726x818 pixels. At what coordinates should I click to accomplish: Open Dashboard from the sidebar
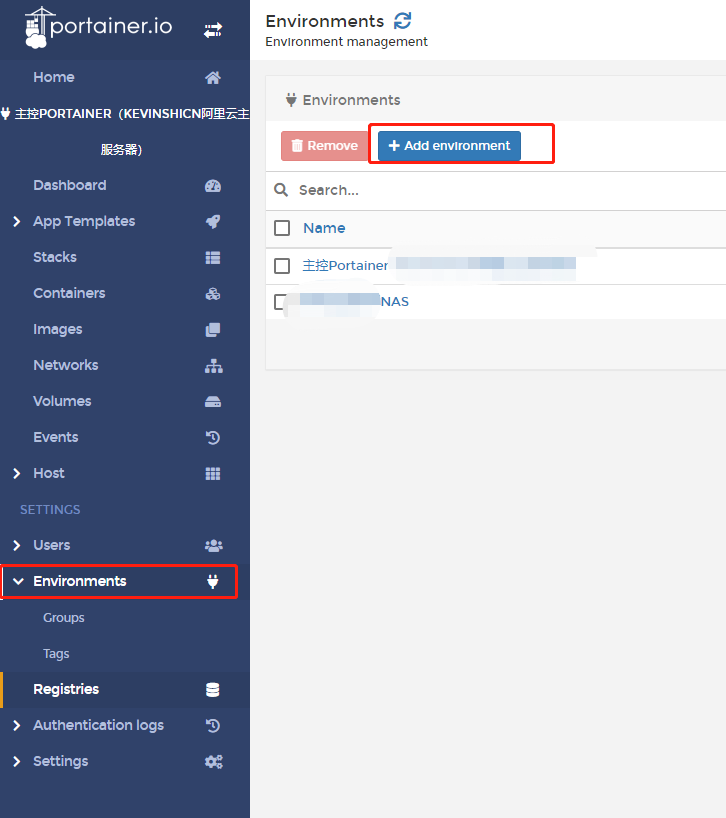tap(70, 185)
